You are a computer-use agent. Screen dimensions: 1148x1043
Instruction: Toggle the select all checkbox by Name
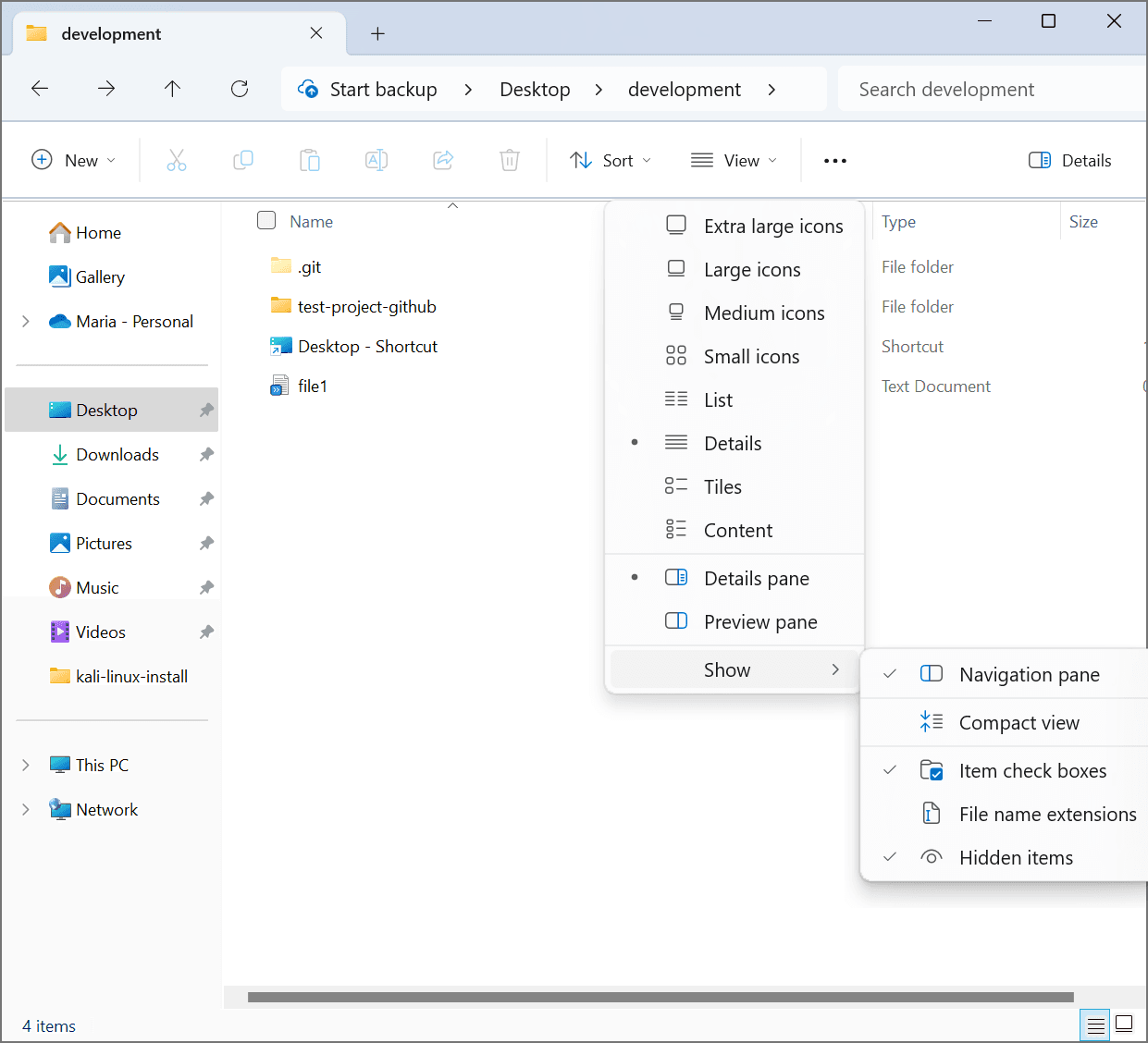click(266, 221)
